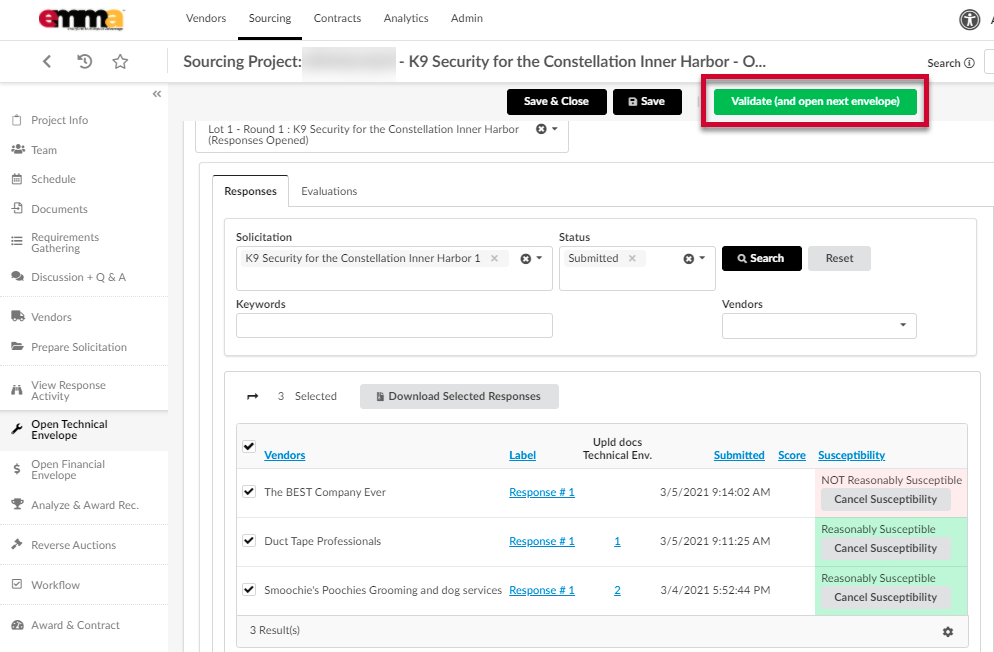The height and width of the screenshot is (652, 994).
Task: Open the Sourcing top menu
Action: pyautogui.click(x=270, y=18)
